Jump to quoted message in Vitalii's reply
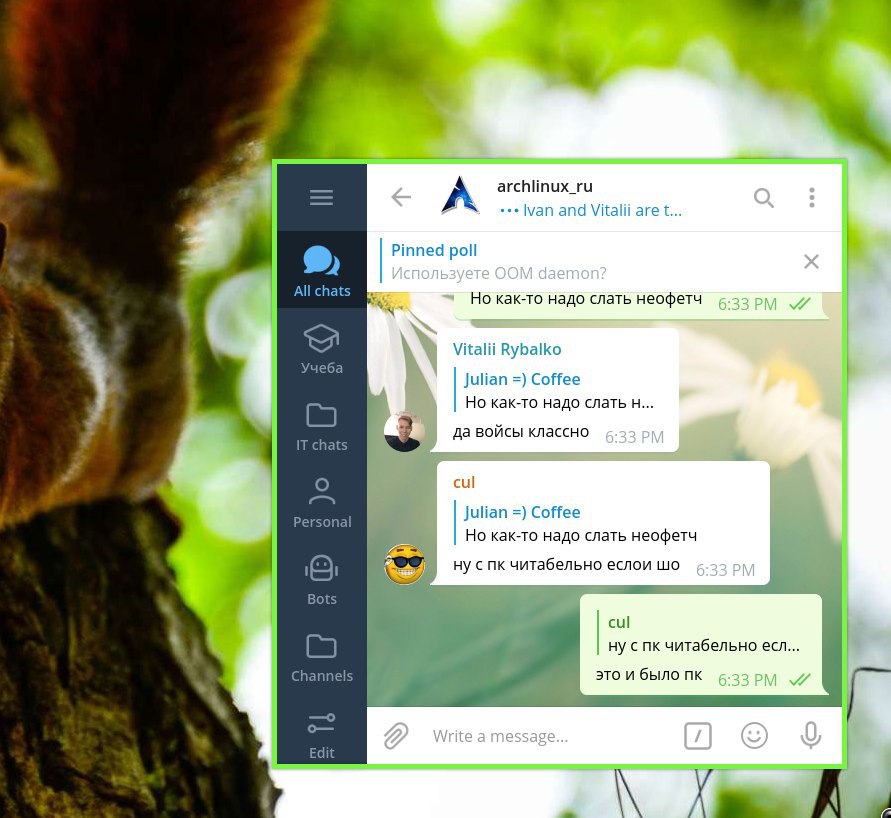This screenshot has width=891, height=818. pyautogui.click(x=560, y=390)
